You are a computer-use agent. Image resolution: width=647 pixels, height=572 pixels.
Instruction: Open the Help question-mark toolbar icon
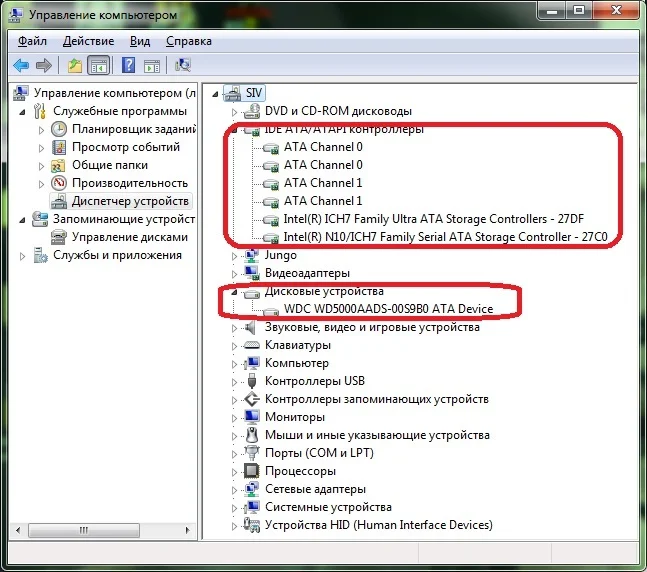tap(129, 65)
